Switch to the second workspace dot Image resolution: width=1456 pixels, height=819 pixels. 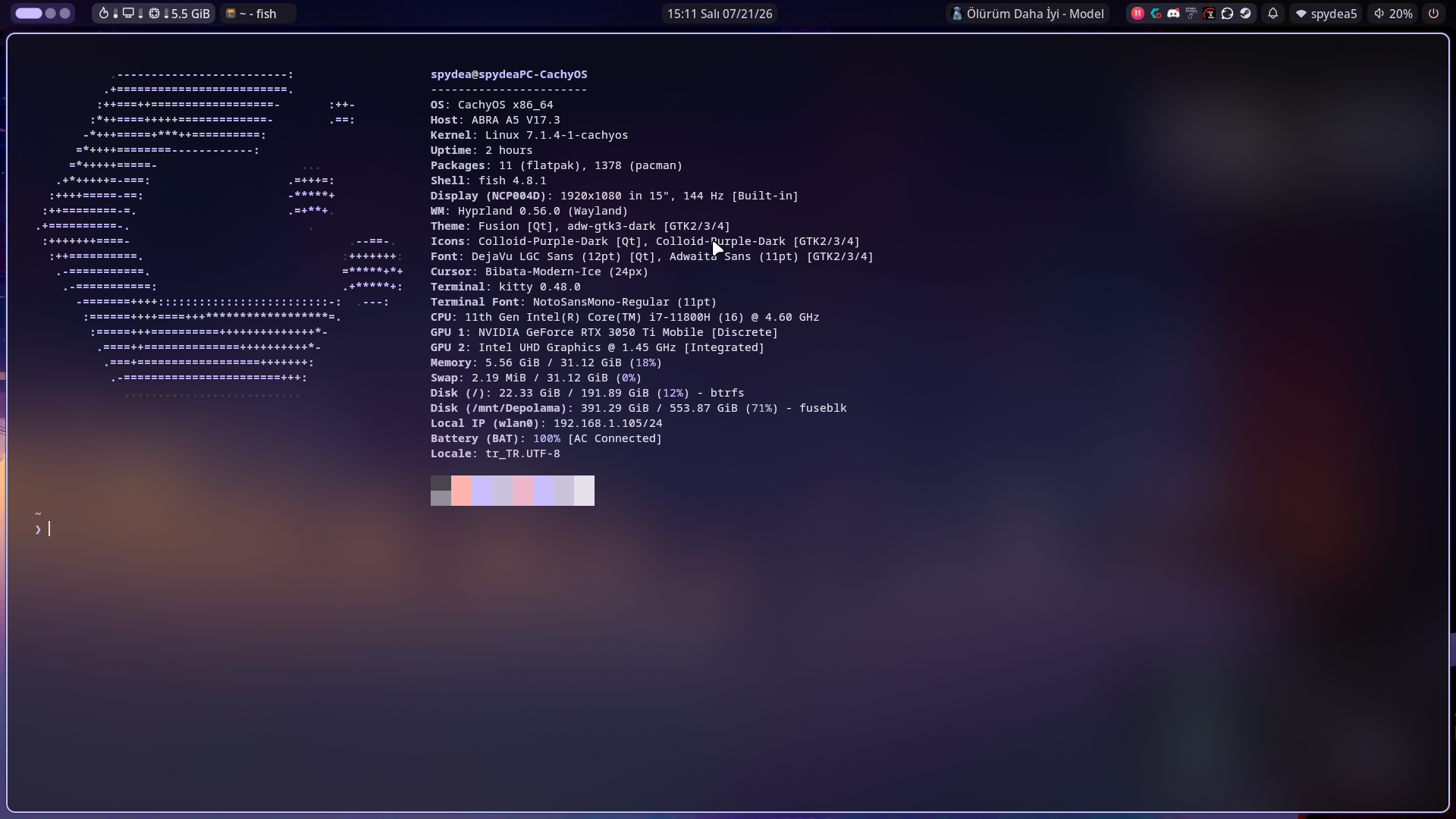[50, 14]
